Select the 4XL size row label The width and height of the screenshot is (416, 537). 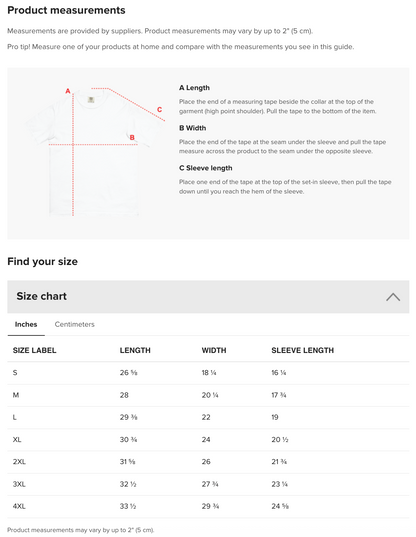click(x=19, y=506)
